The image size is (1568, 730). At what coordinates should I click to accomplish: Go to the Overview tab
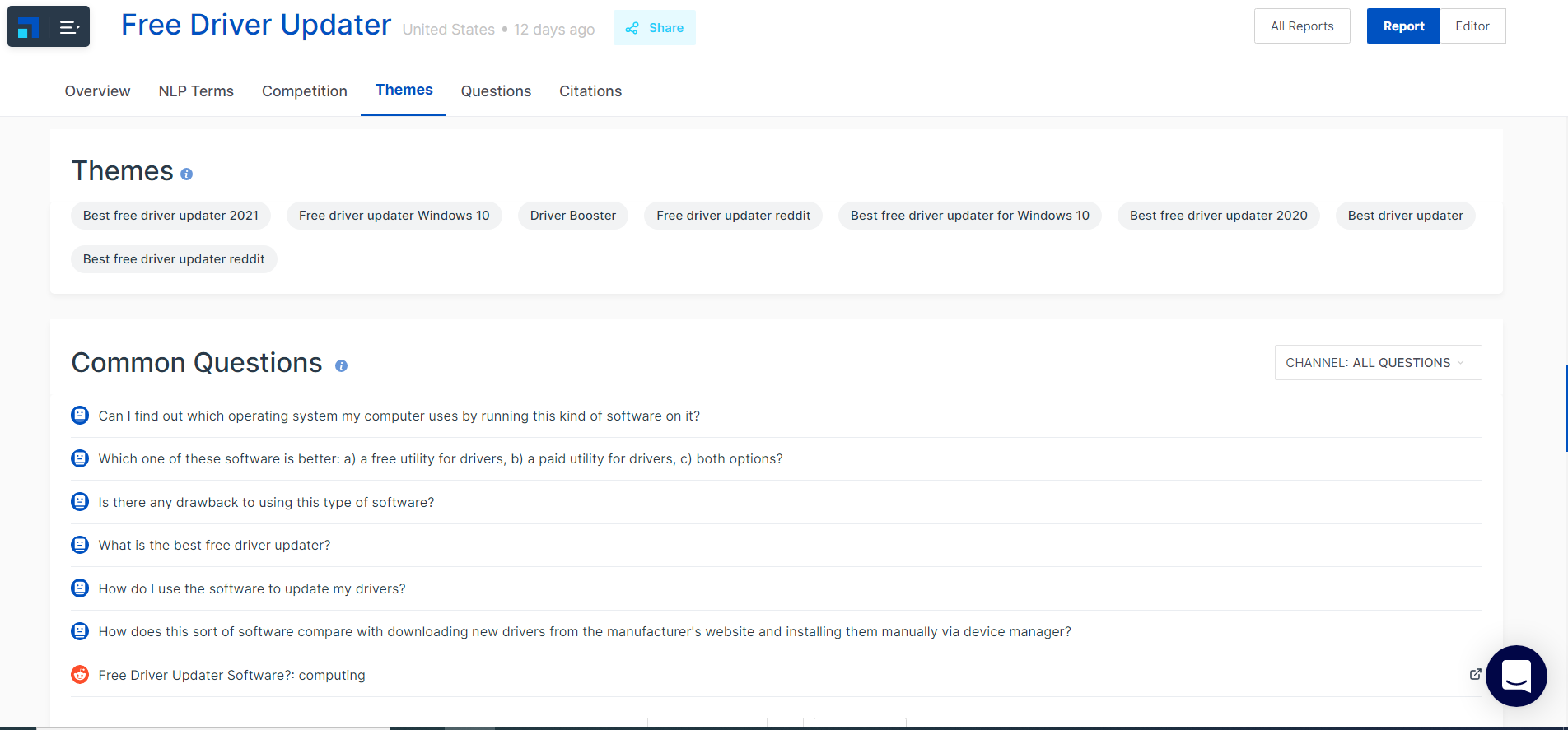pyautogui.click(x=98, y=91)
